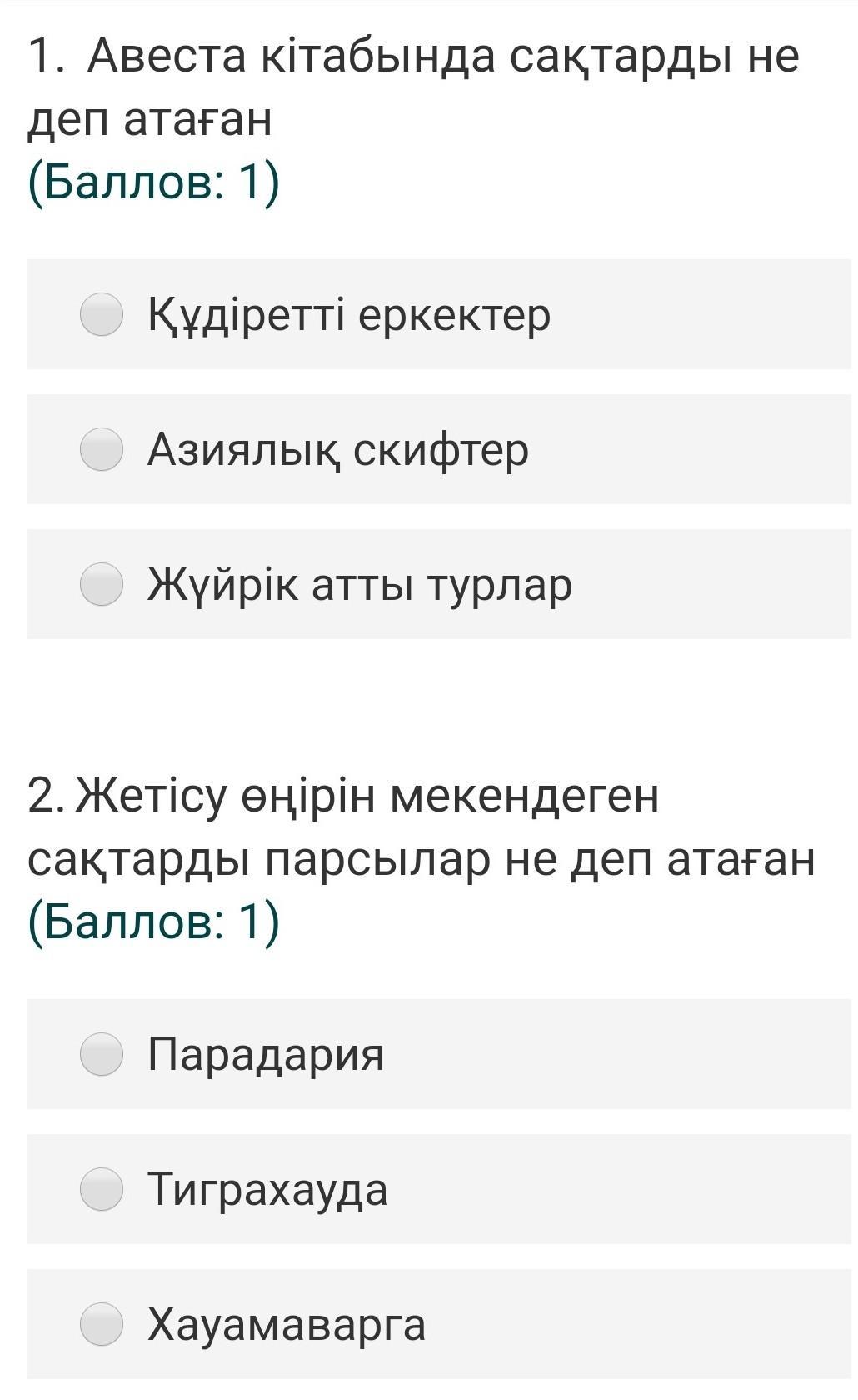
Task: Tap the Парадария answer label
Action: [x=266, y=1055]
